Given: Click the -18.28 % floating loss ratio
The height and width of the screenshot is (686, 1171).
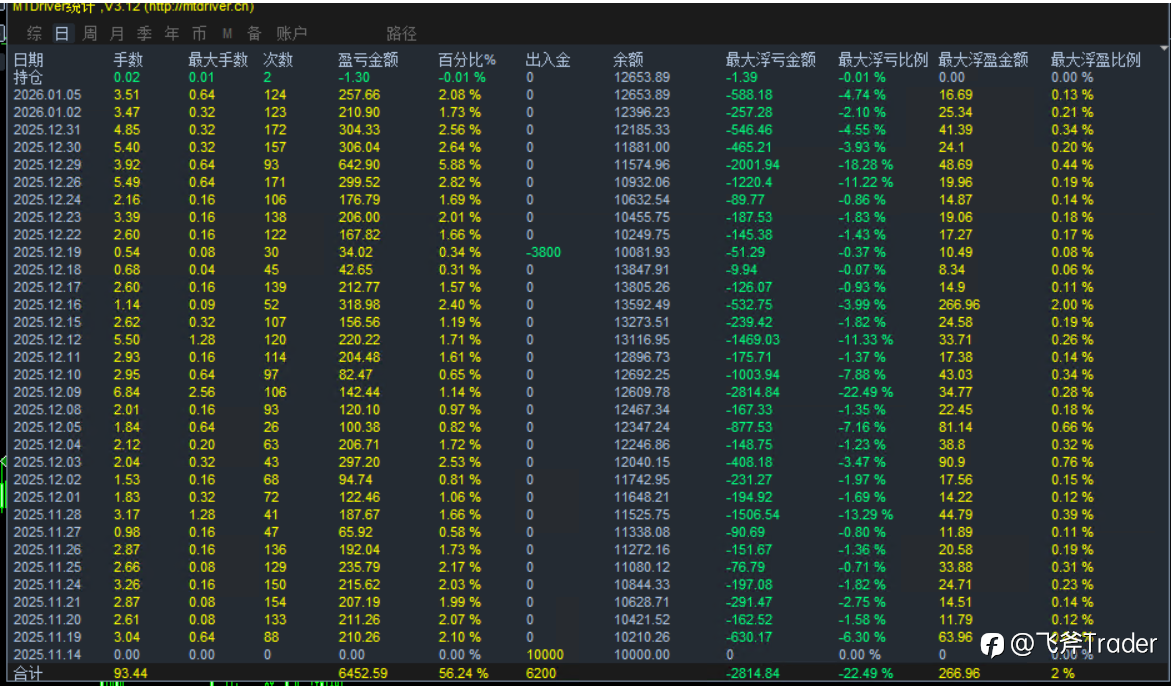Looking at the screenshot, I should pos(866,165).
